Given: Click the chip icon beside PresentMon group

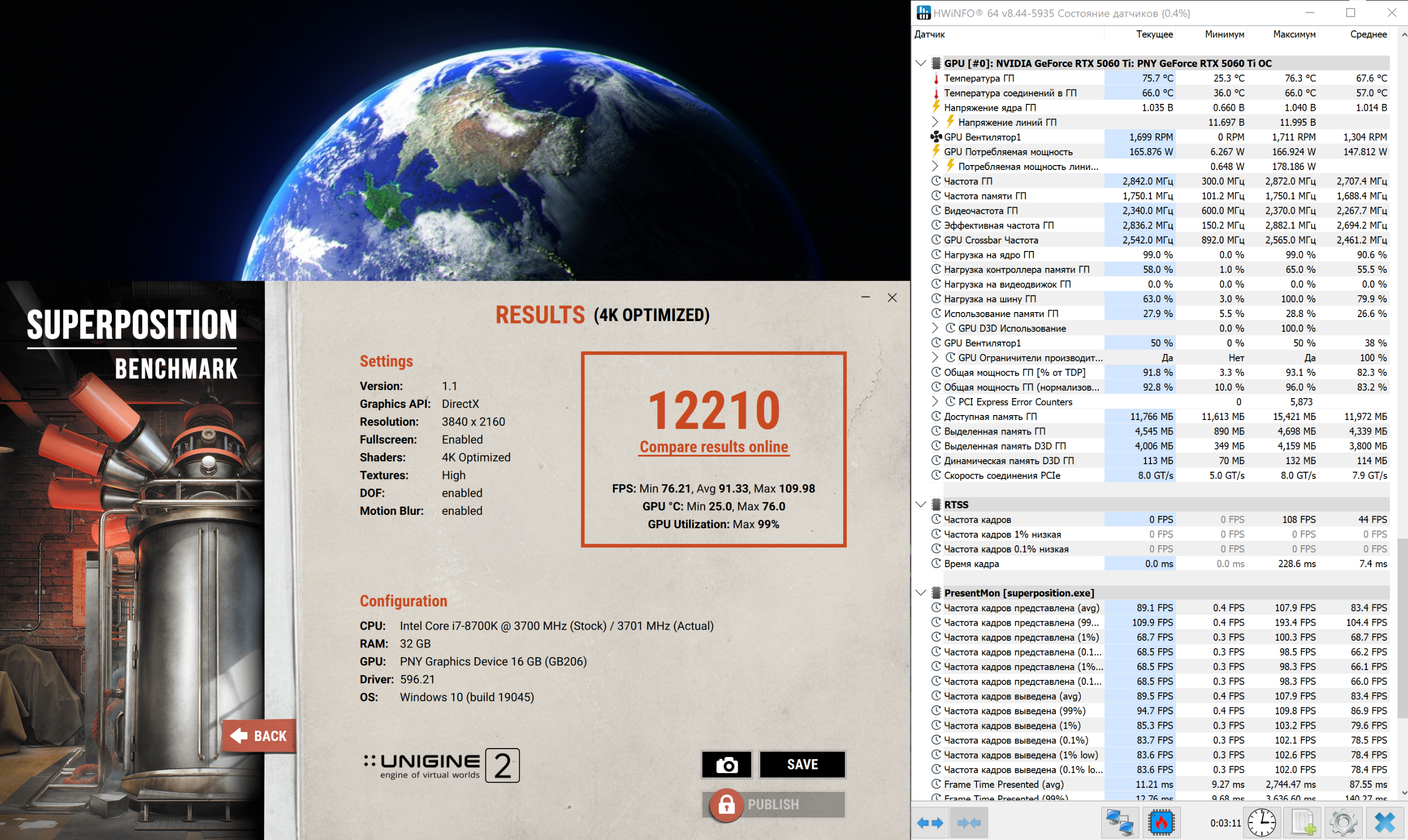Looking at the screenshot, I should [x=936, y=592].
